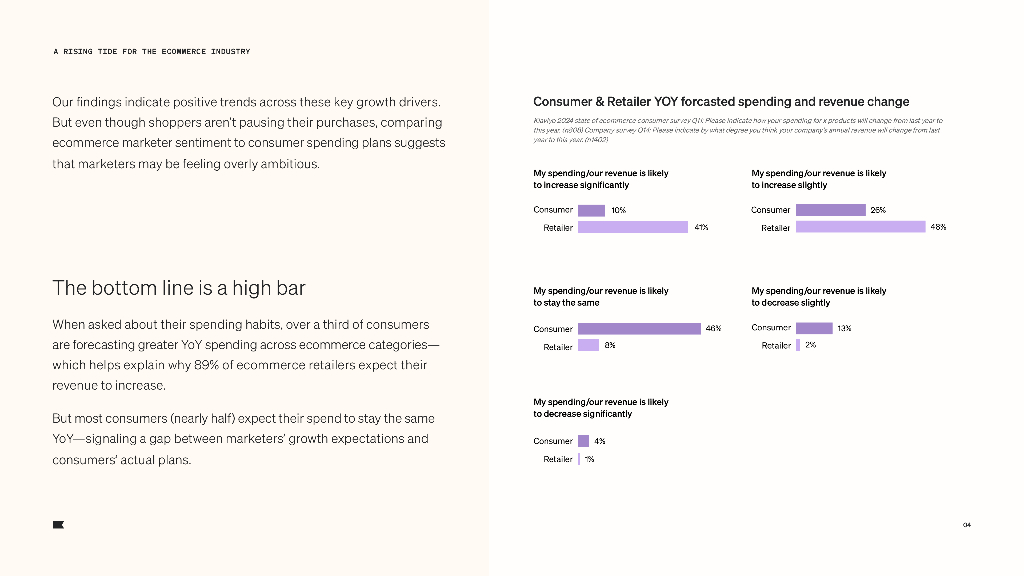
Task: Select the 'likely to stay the same' label
Action: click(x=600, y=297)
